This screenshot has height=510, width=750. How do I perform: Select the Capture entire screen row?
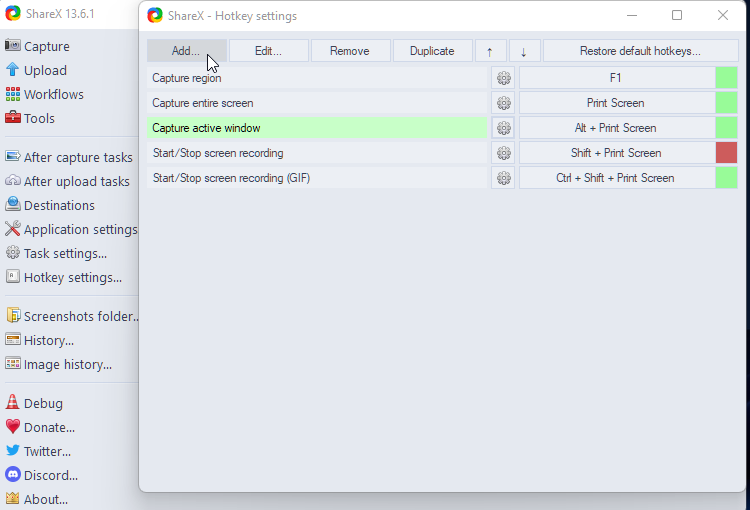click(317, 103)
